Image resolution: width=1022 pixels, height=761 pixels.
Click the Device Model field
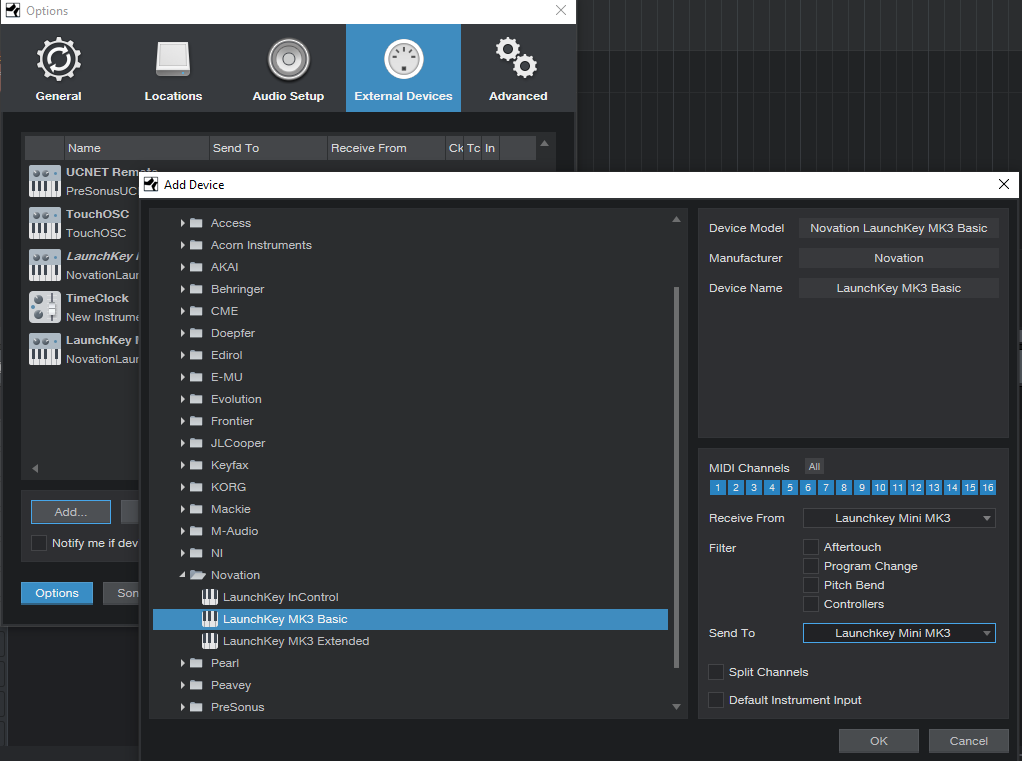(x=899, y=228)
